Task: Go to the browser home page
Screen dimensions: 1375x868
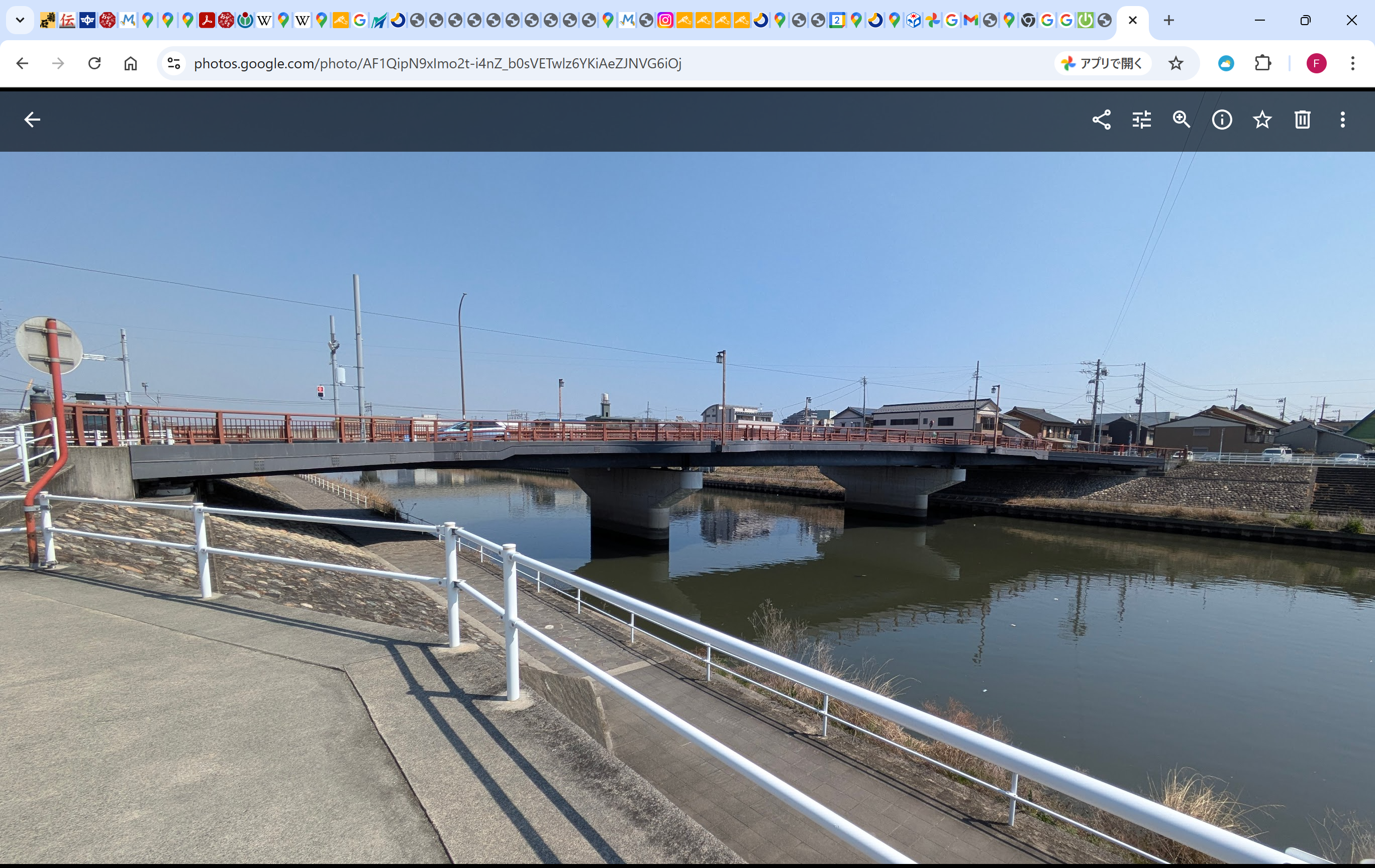Action: coord(131,63)
